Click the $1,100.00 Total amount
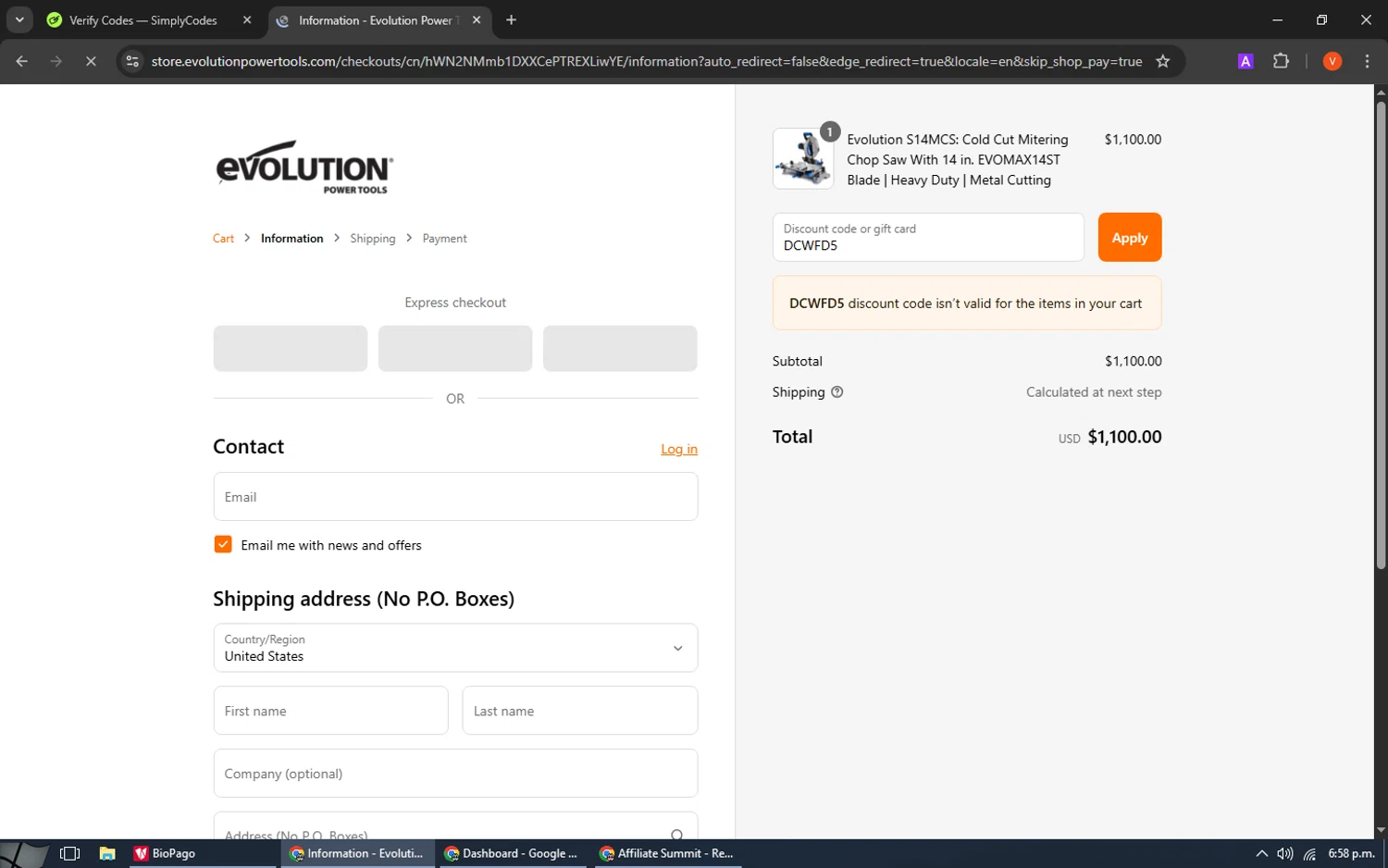Image resolution: width=1388 pixels, height=868 pixels. (x=1124, y=437)
